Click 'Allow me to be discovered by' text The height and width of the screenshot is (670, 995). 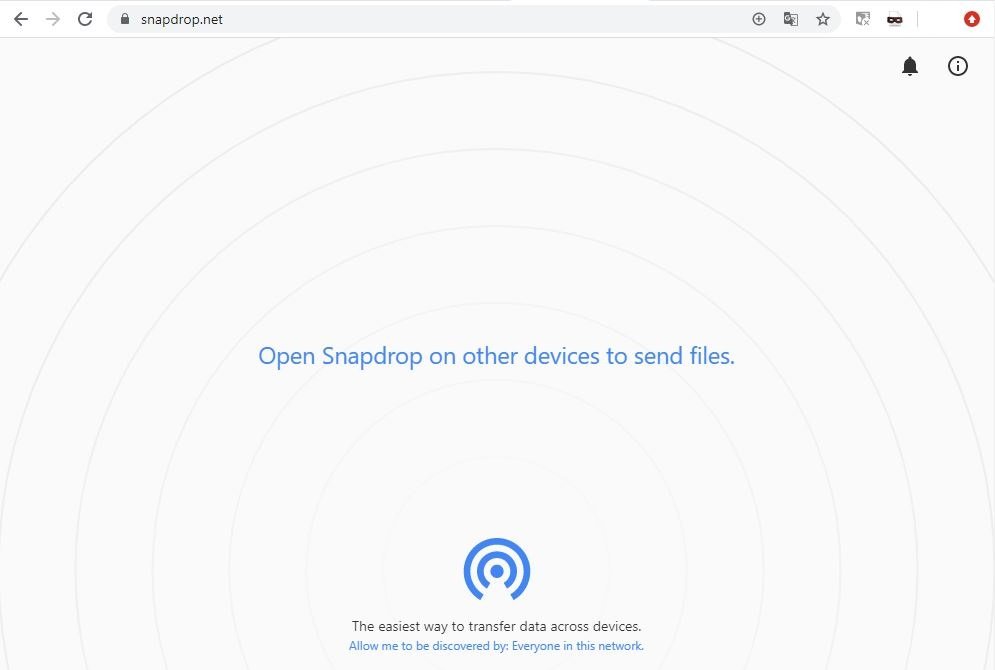496,646
